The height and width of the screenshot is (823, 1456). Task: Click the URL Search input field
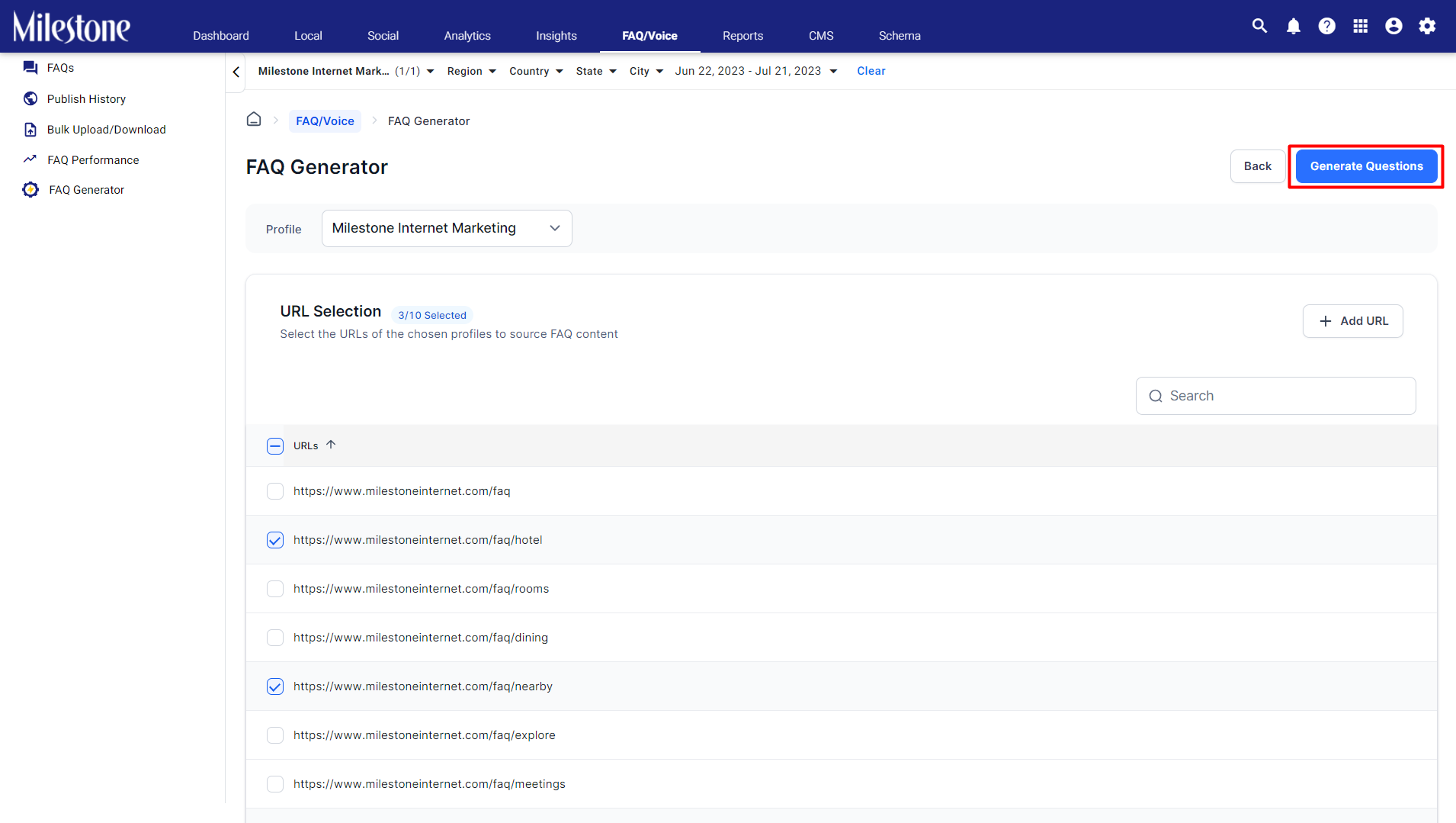[1275, 396]
